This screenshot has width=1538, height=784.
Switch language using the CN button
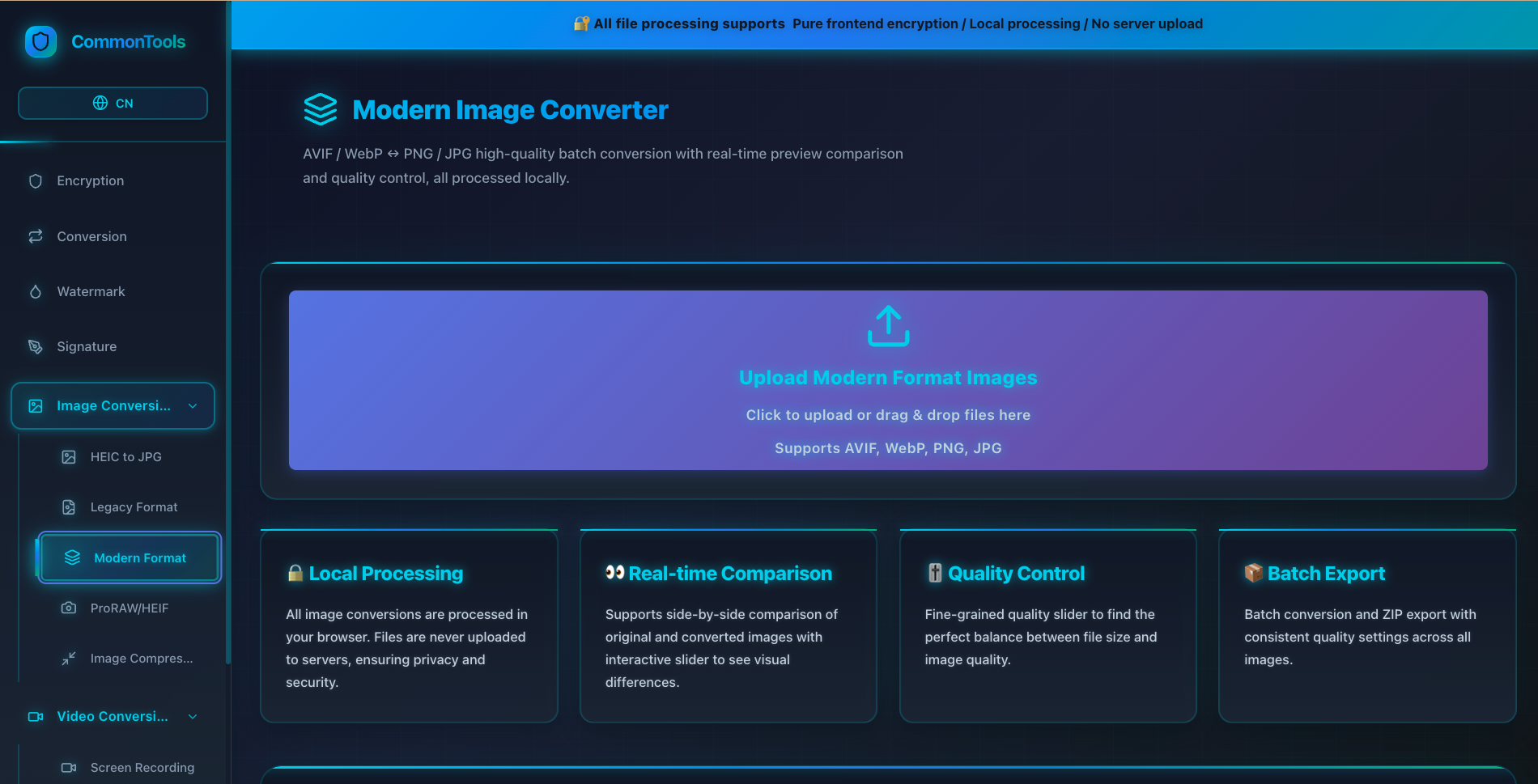click(113, 103)
